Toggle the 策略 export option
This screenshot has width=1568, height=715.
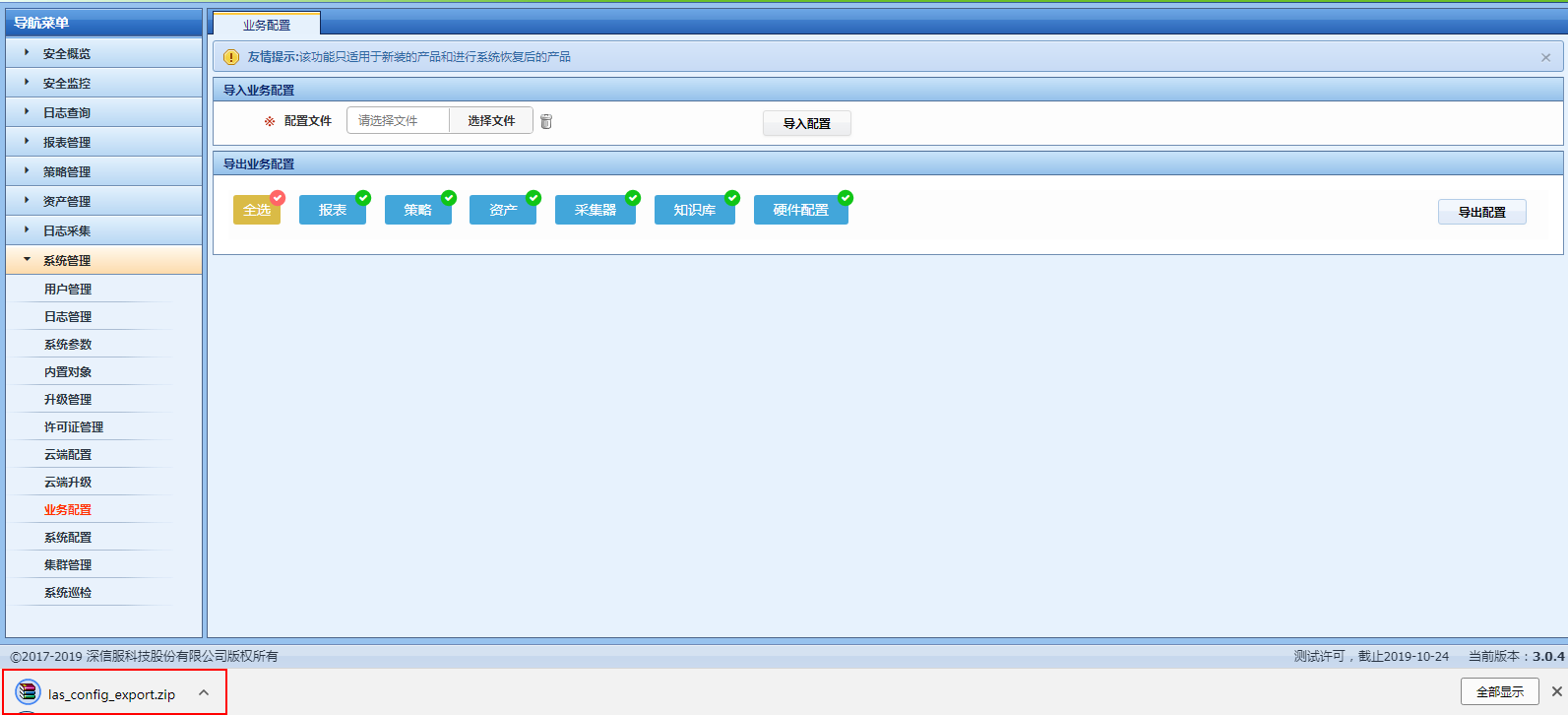(418, 210)
